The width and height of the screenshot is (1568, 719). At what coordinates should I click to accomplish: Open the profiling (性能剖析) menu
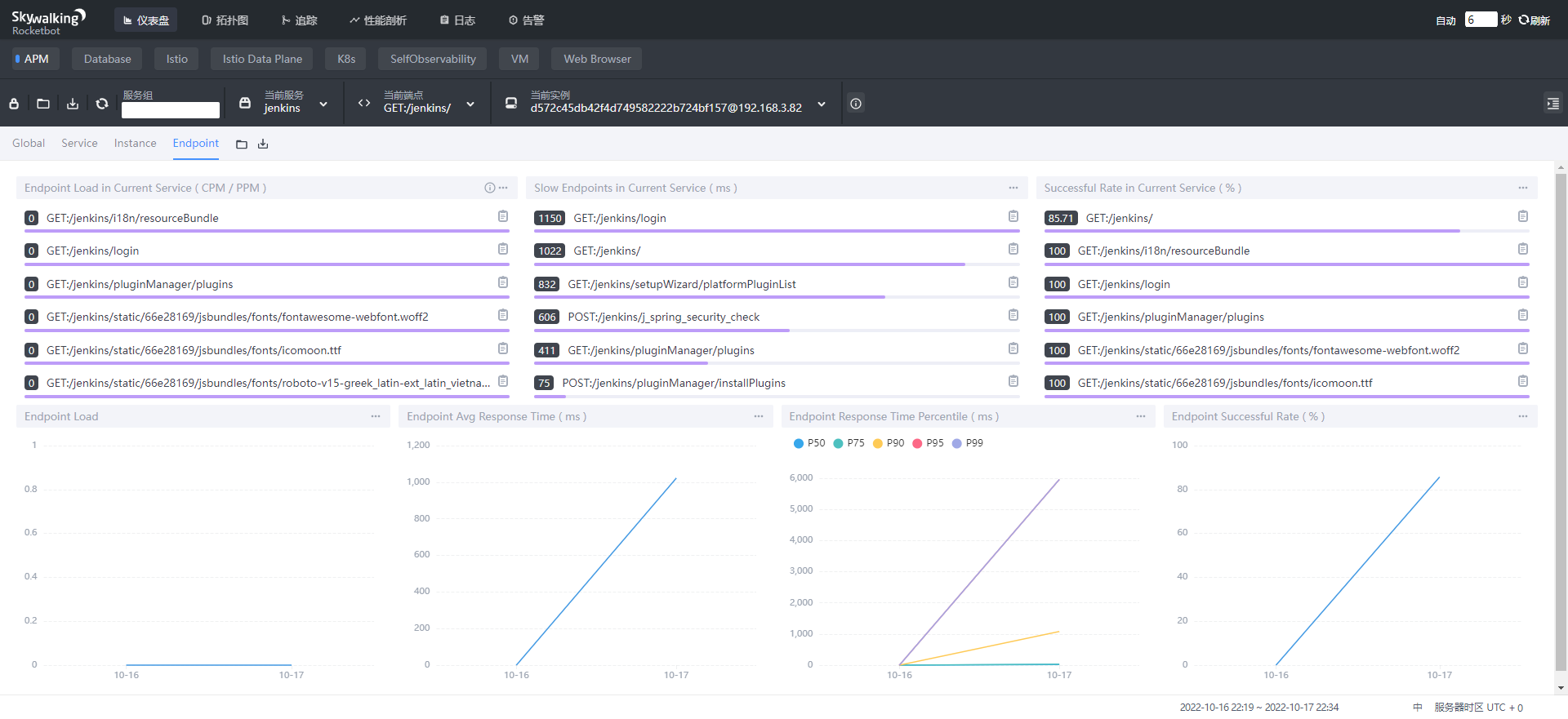point(377,20)
